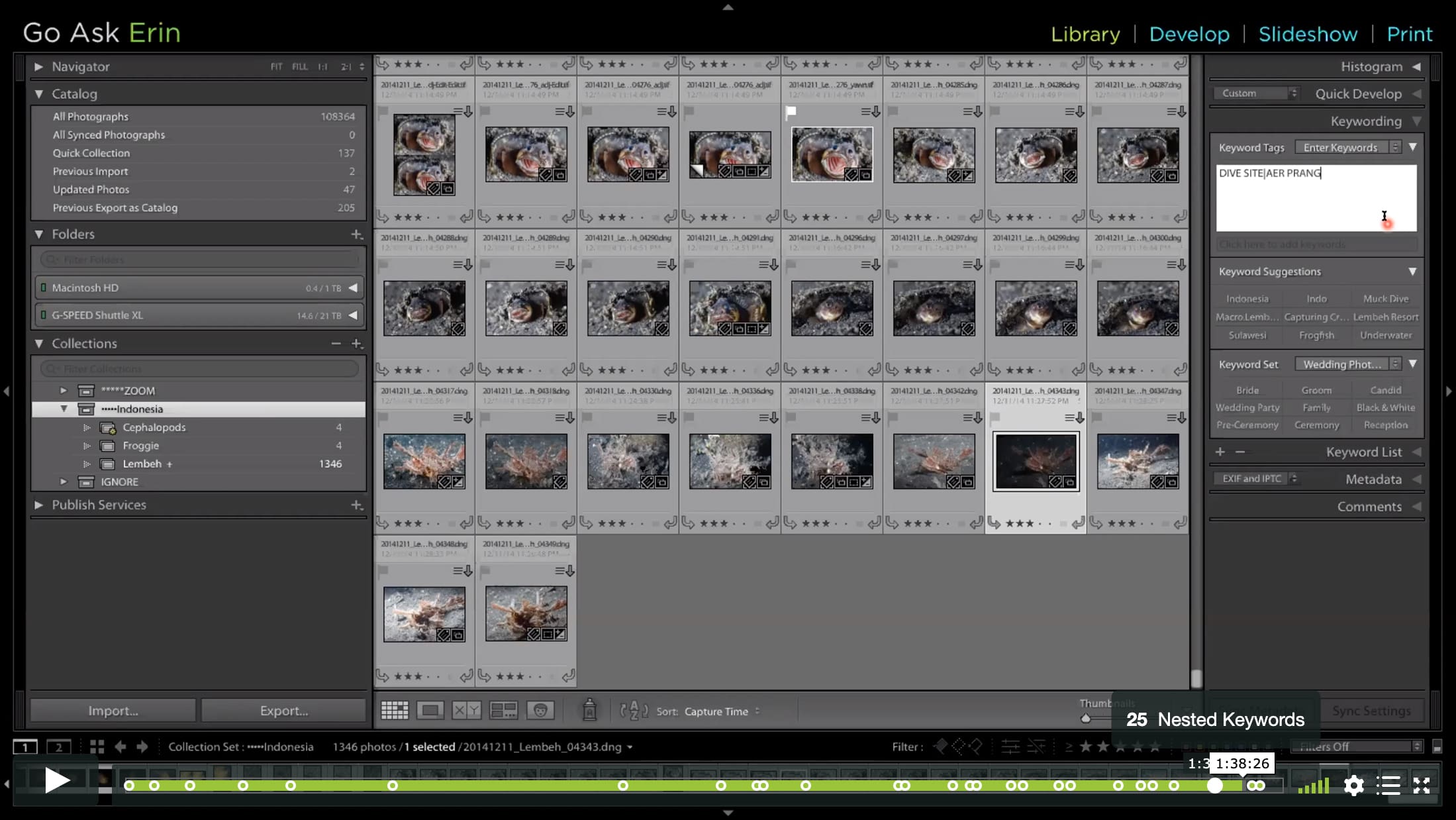The width and height of the screenshot is (1456, 820).
Task: Adjust video volume bars
Action: 1314,786
